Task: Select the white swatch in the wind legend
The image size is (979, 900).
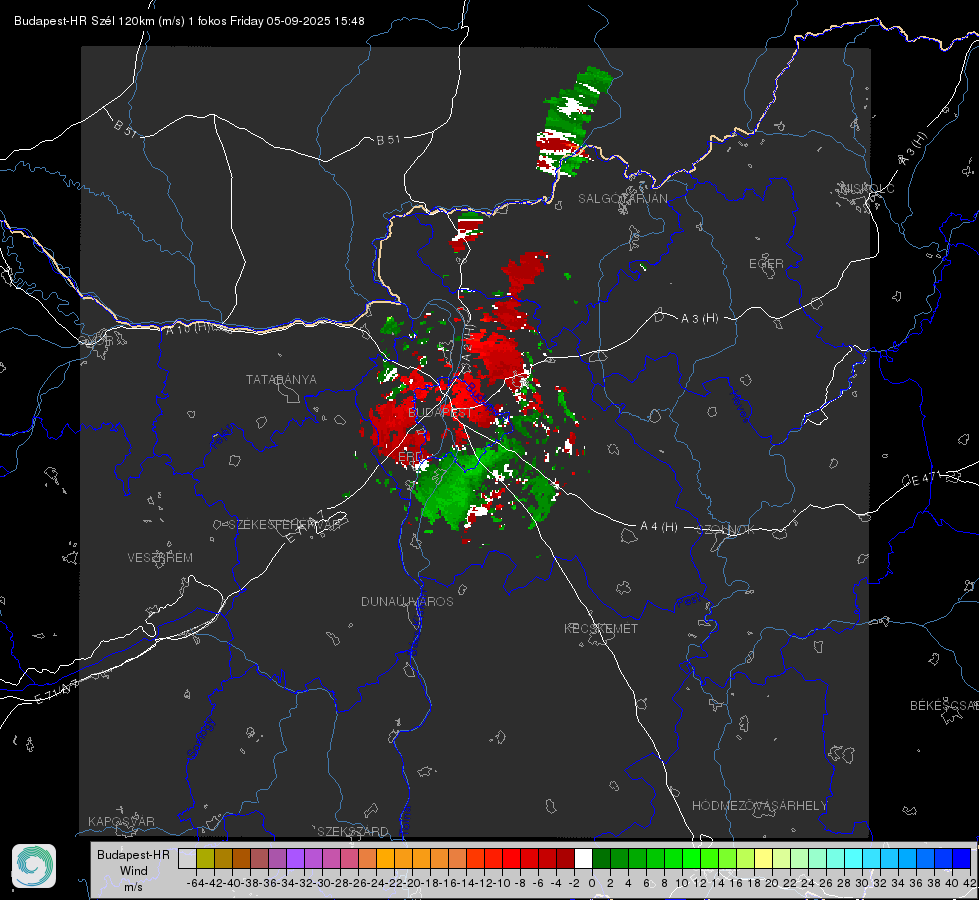Action: click(583, 859)
